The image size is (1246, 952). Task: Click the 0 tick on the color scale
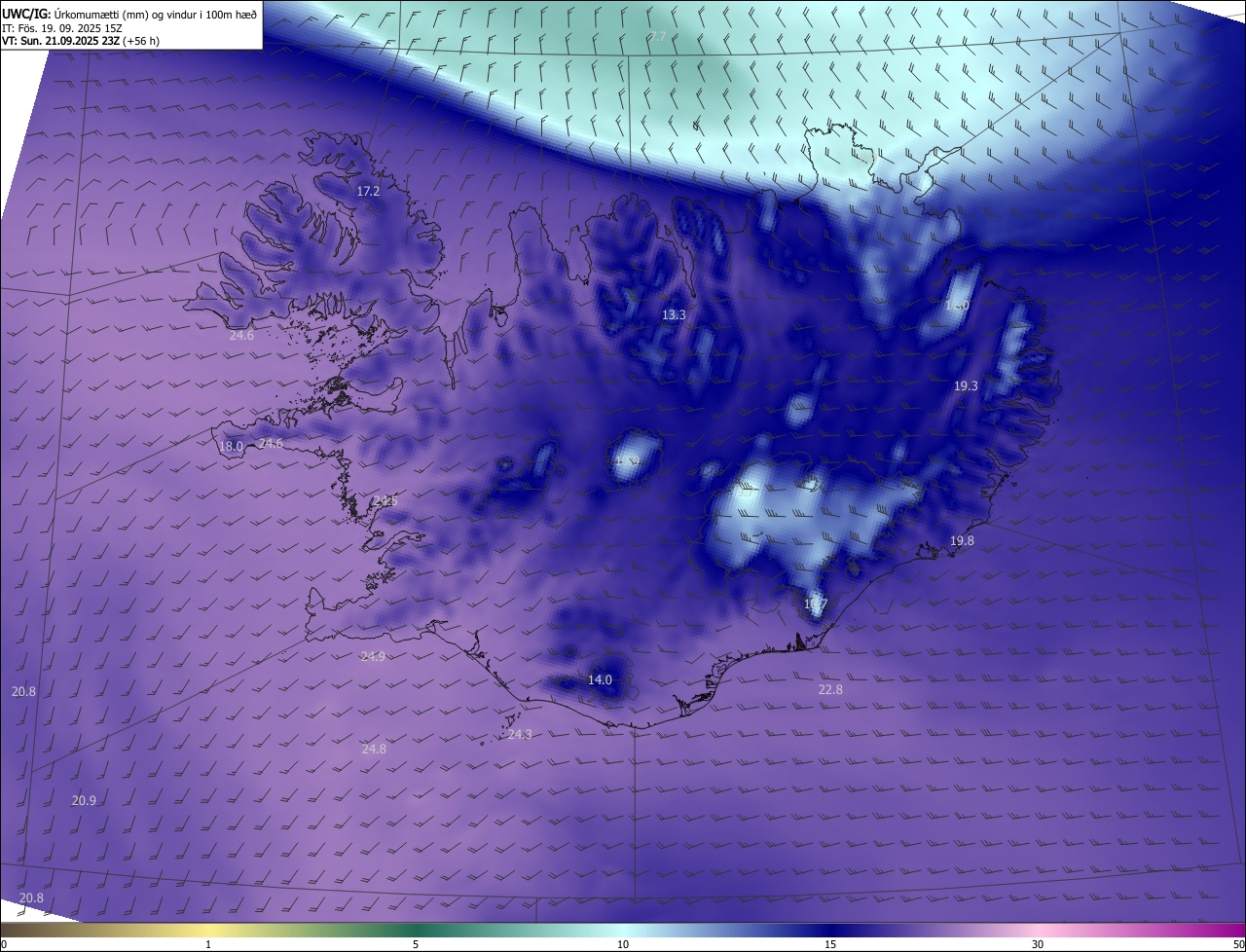click(4, 945)
